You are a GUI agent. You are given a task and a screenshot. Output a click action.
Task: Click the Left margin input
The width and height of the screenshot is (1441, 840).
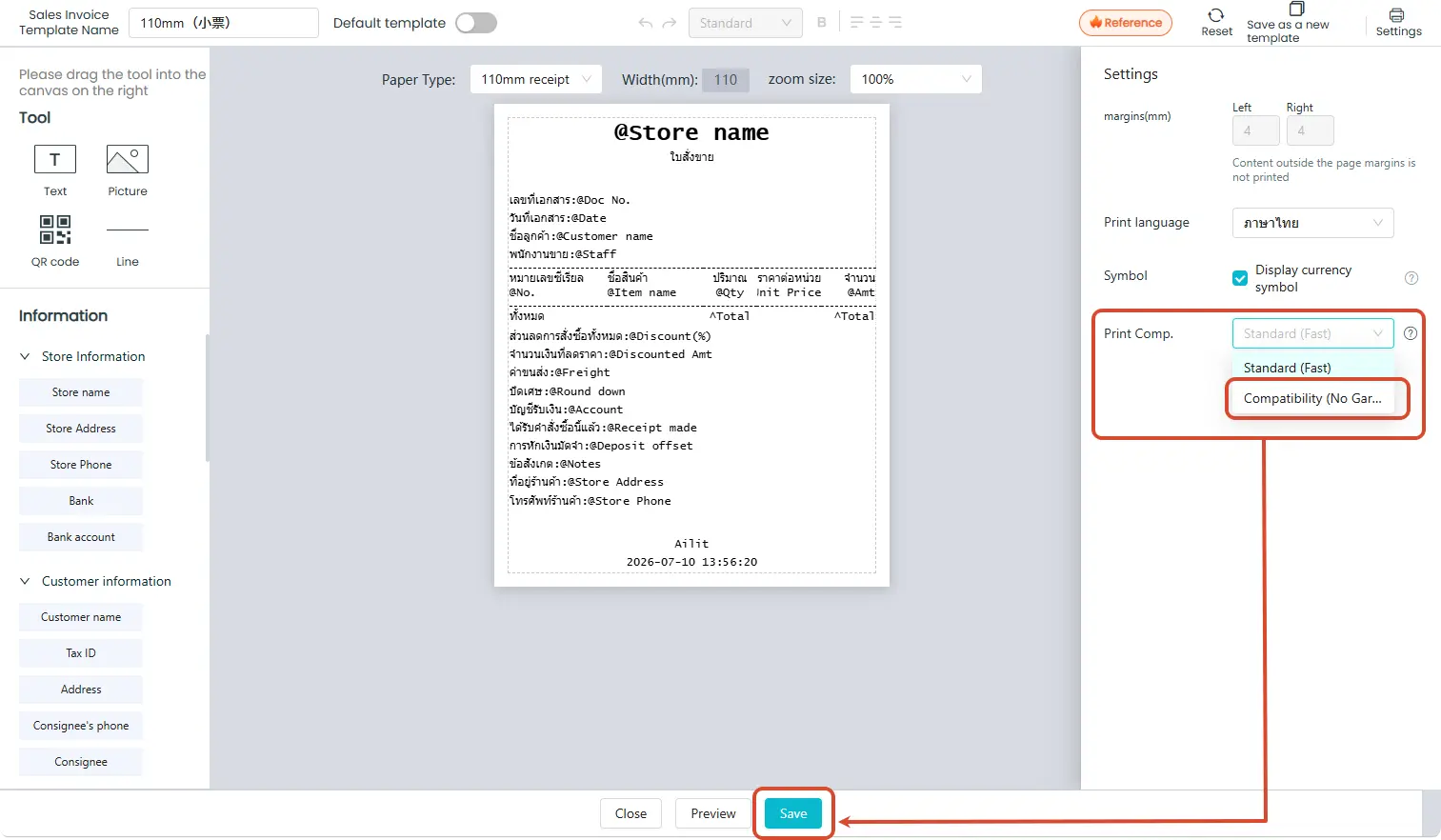(1256, 130)
